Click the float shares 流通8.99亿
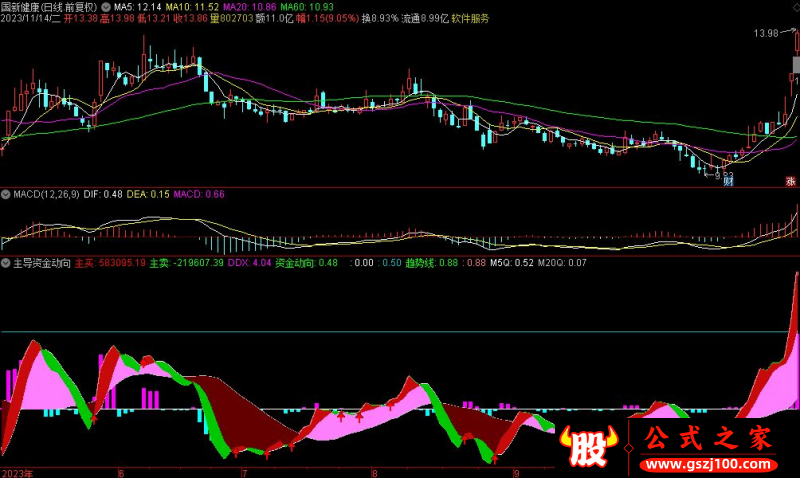Image resolution: width=800 pixels, height=478 pixels. pos(424,19)
